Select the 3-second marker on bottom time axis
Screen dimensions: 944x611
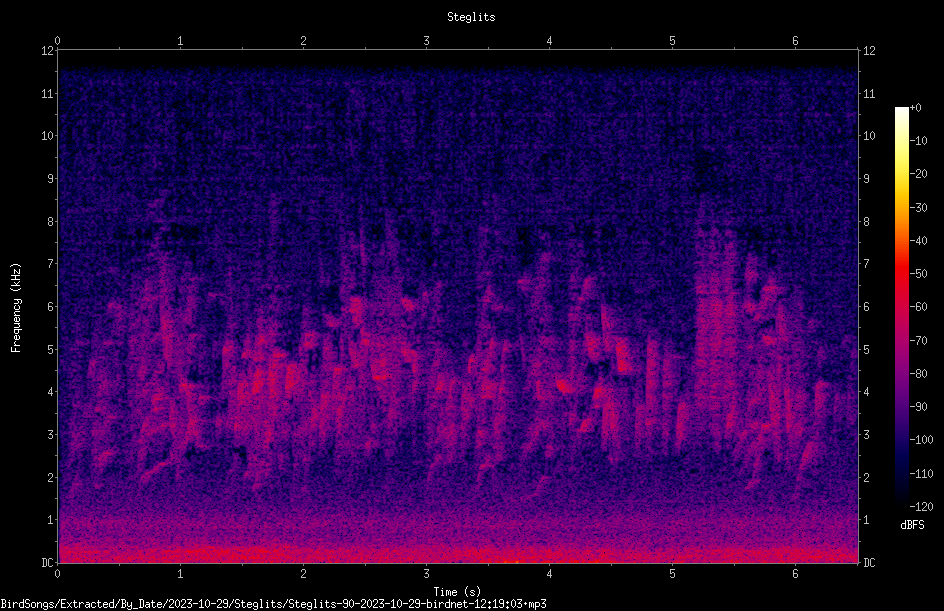pyautogui.click(x=426, y=574)
